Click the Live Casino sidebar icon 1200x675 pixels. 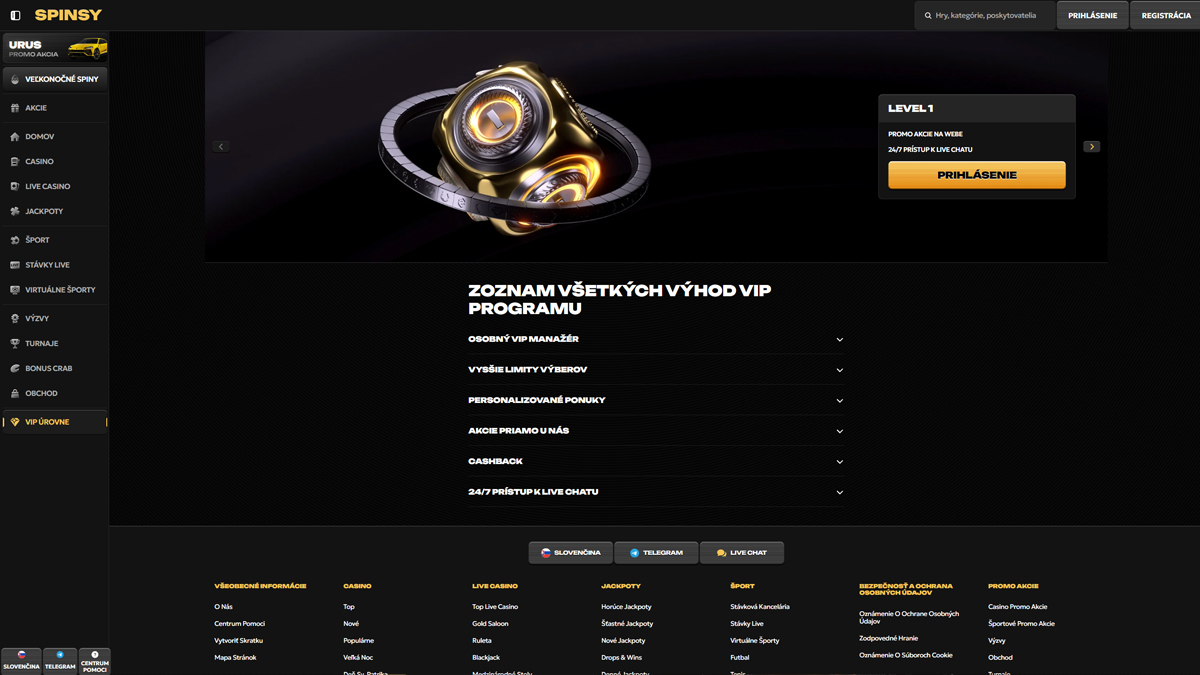(x=15, y=186)
